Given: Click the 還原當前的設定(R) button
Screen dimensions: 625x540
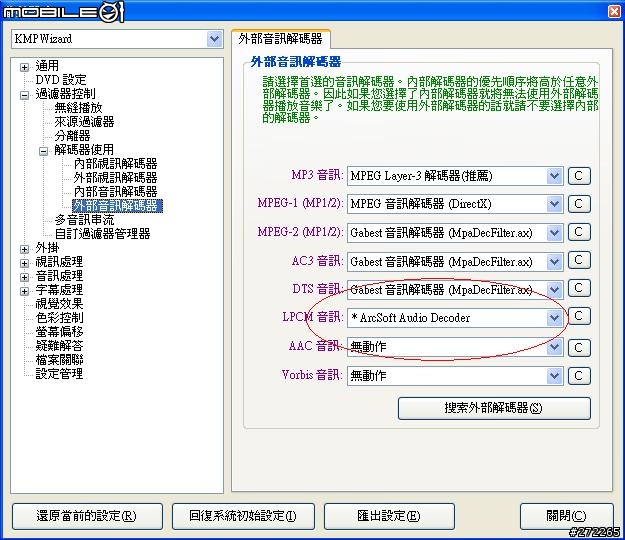Looking at the screenshot, I should pos(87,516).
